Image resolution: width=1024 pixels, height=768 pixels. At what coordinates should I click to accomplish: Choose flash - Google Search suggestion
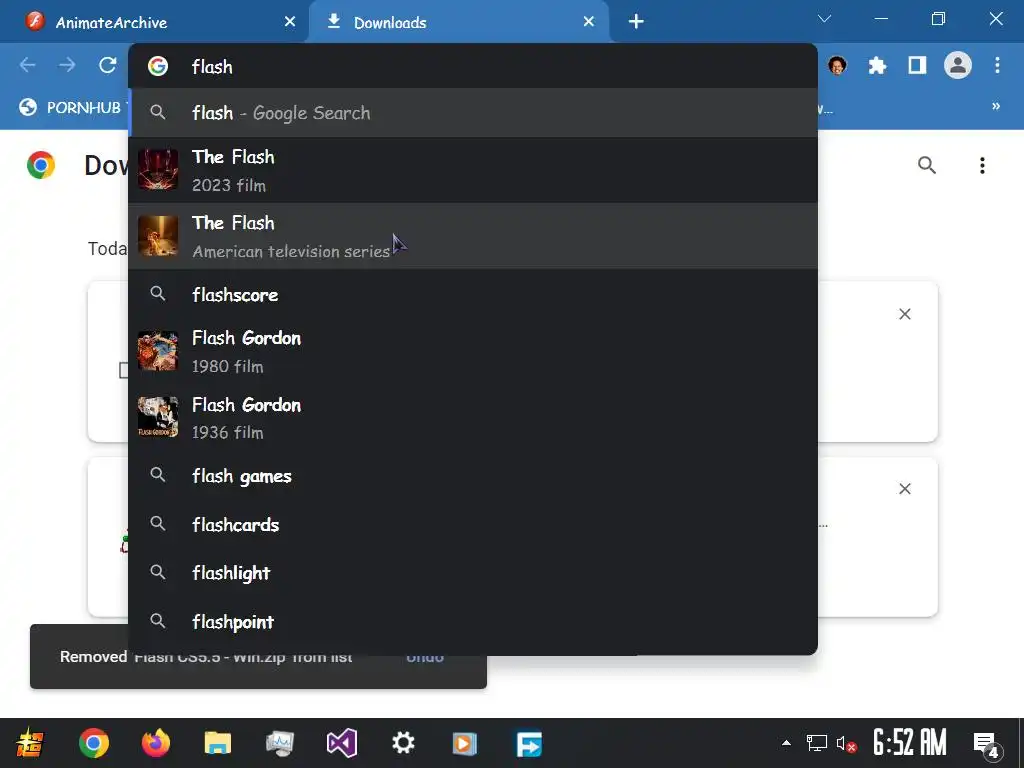pyautogui.click(x=473, y=113)
